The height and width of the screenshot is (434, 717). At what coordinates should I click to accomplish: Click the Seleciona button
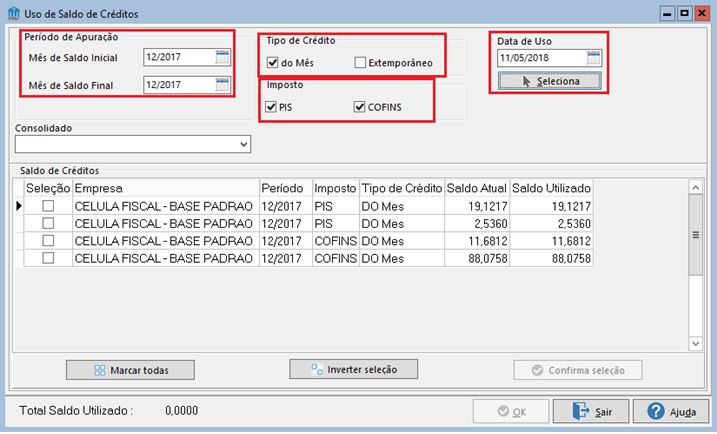[x=550, y=81]
